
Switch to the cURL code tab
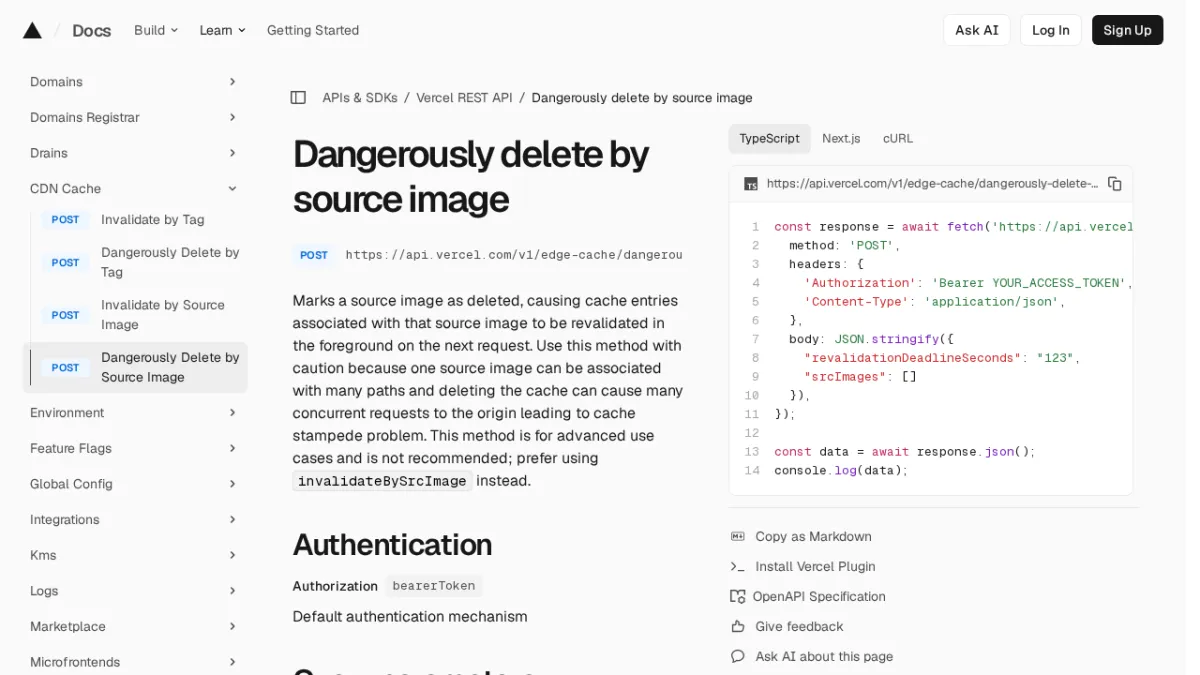pyautogui.click(x=898, y=139)
